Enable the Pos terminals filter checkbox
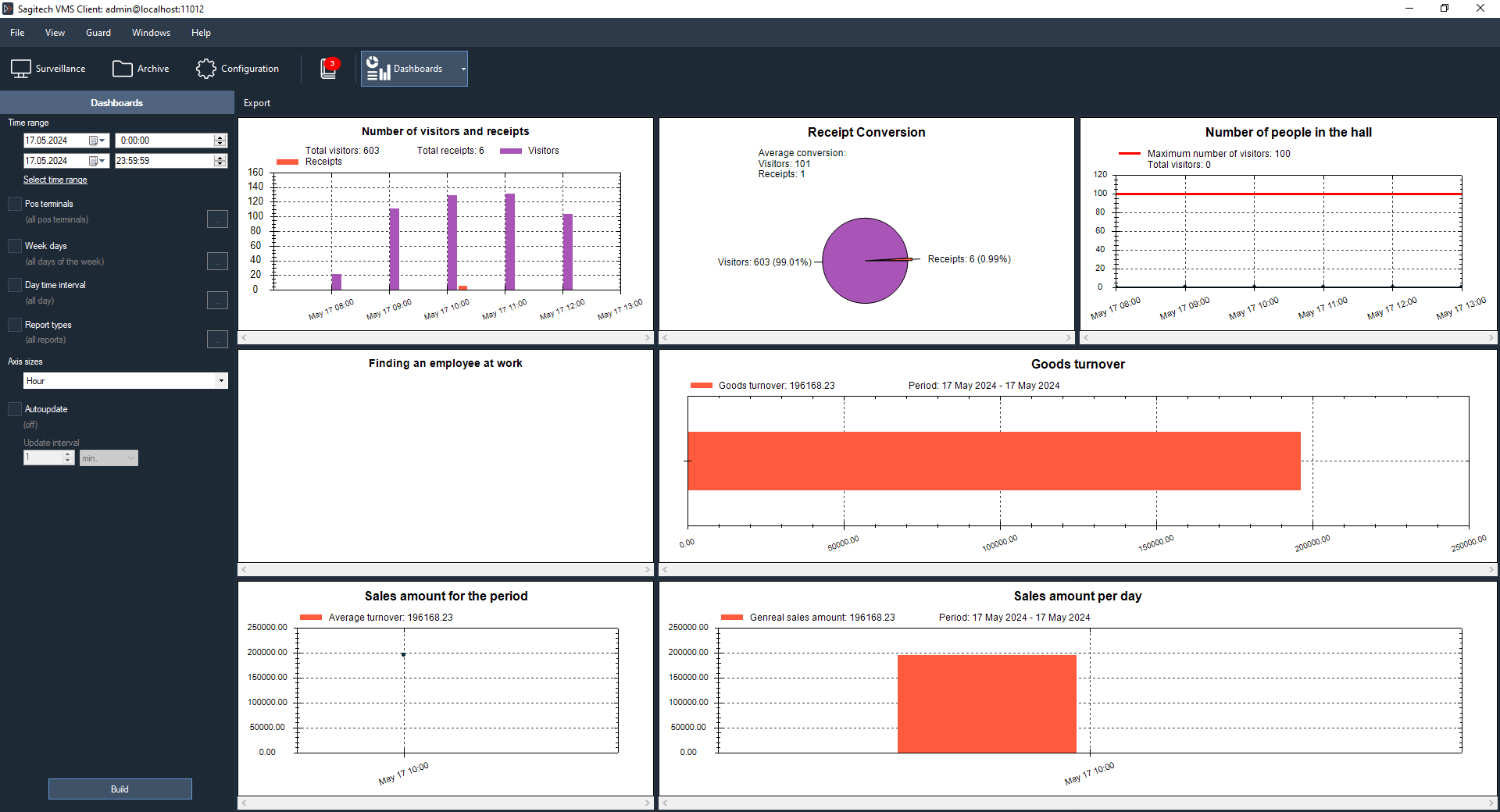Viewport: 1500px width, 812px height. [15, 204]
